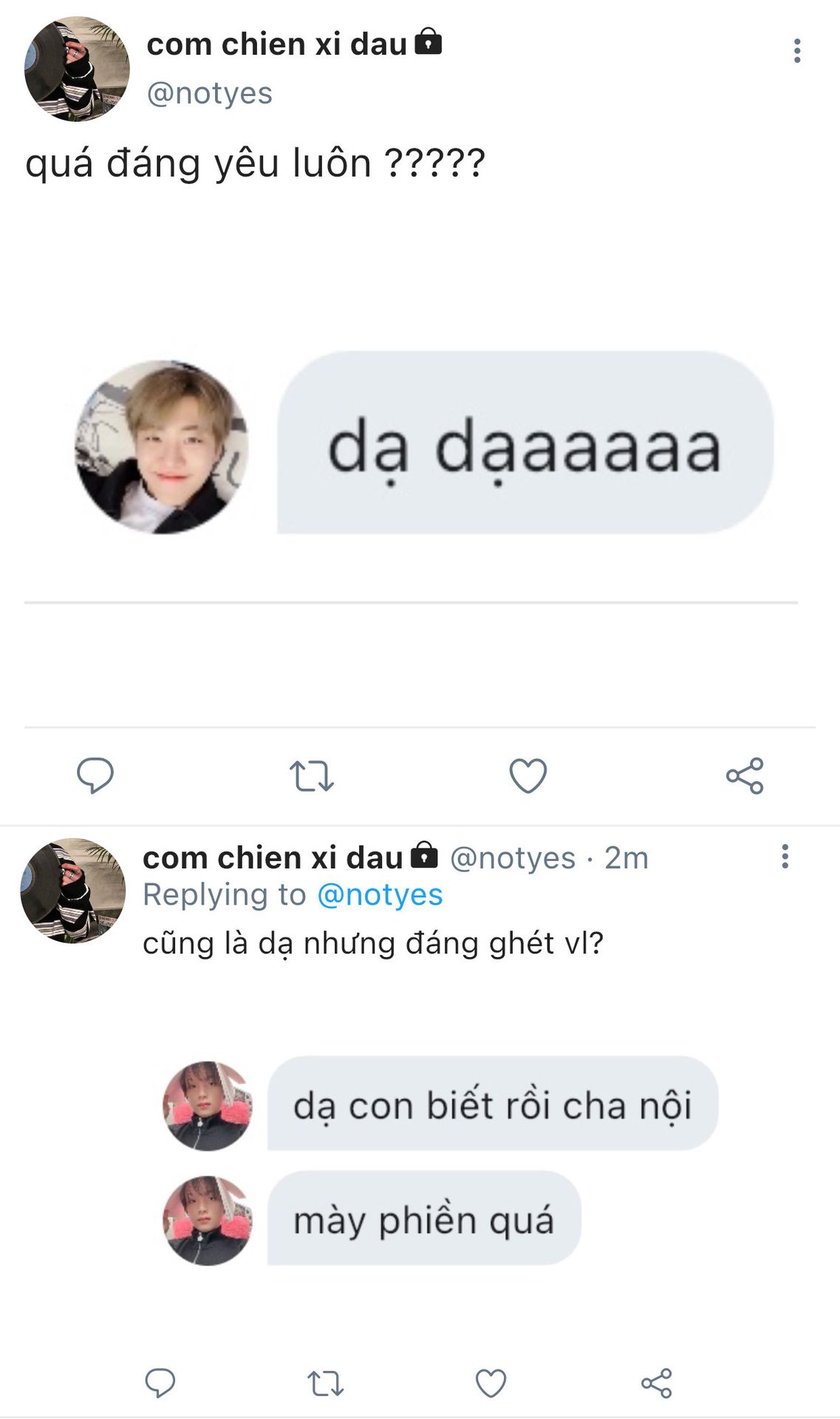Image resolution: width=840 pixels, height=1419 pixels.
Task: Like the reply tweet
Action: (491, 1384)
